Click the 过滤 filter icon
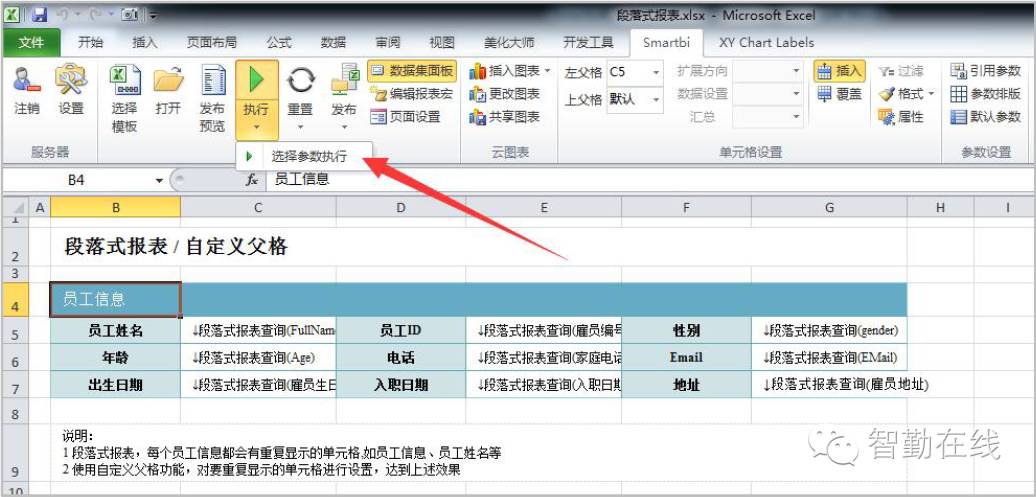Viewport: 1036px width, 497px height. coord(886,71)
